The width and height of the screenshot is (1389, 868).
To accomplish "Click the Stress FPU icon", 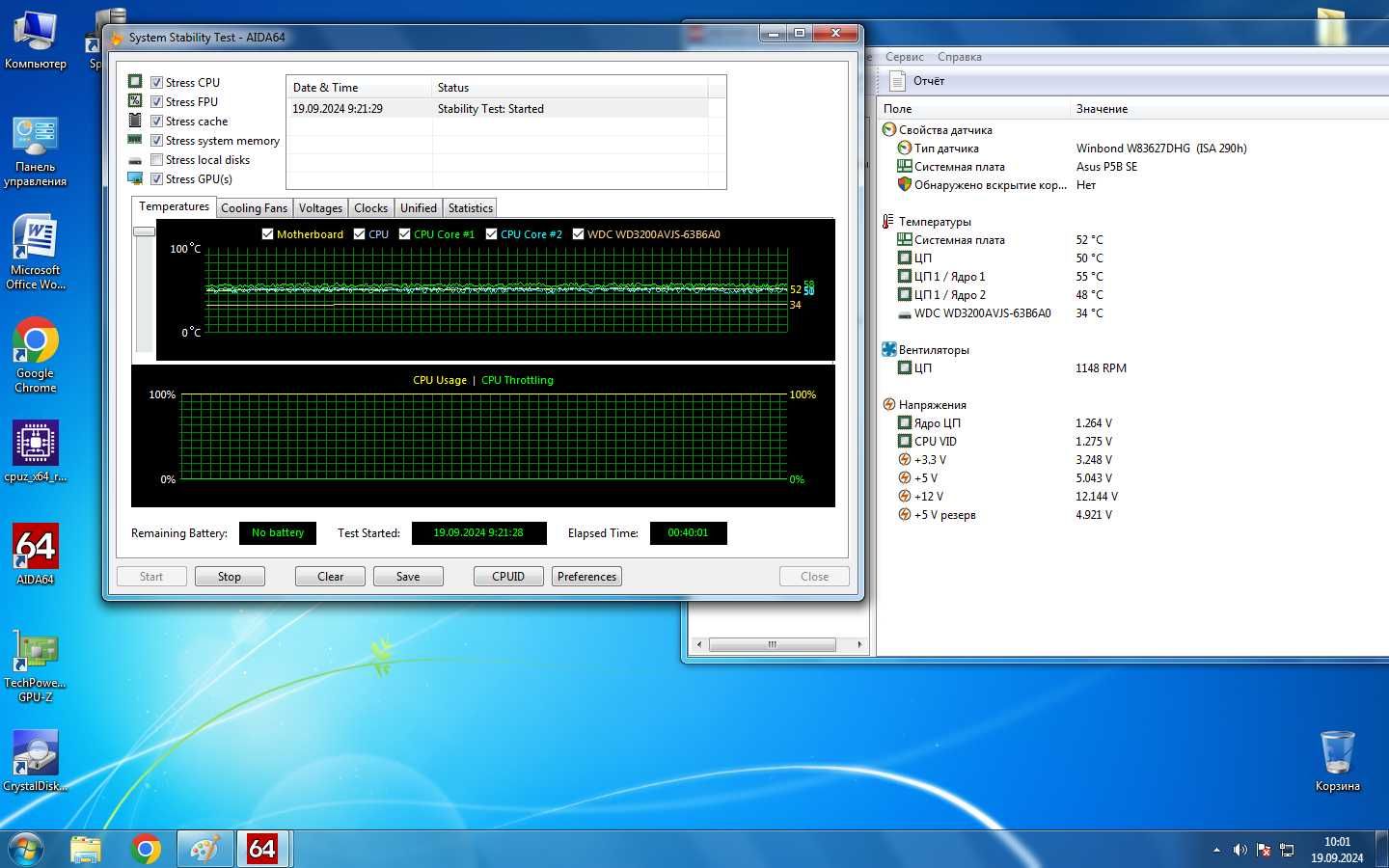I will pyautogui.click(x=135, y=101).
